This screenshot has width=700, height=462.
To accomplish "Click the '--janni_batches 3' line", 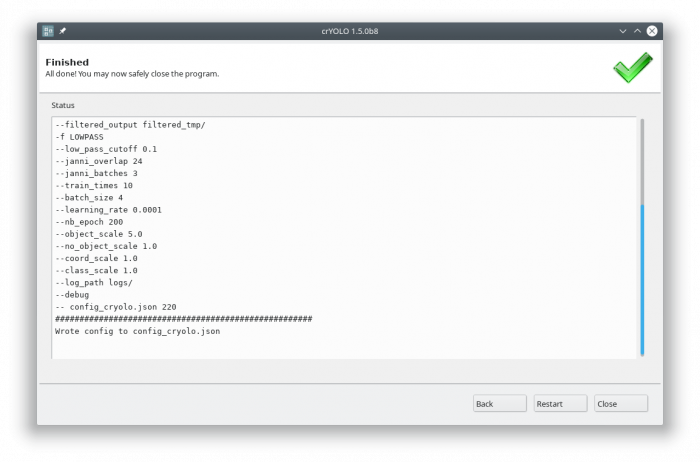I will coord(96,173).
